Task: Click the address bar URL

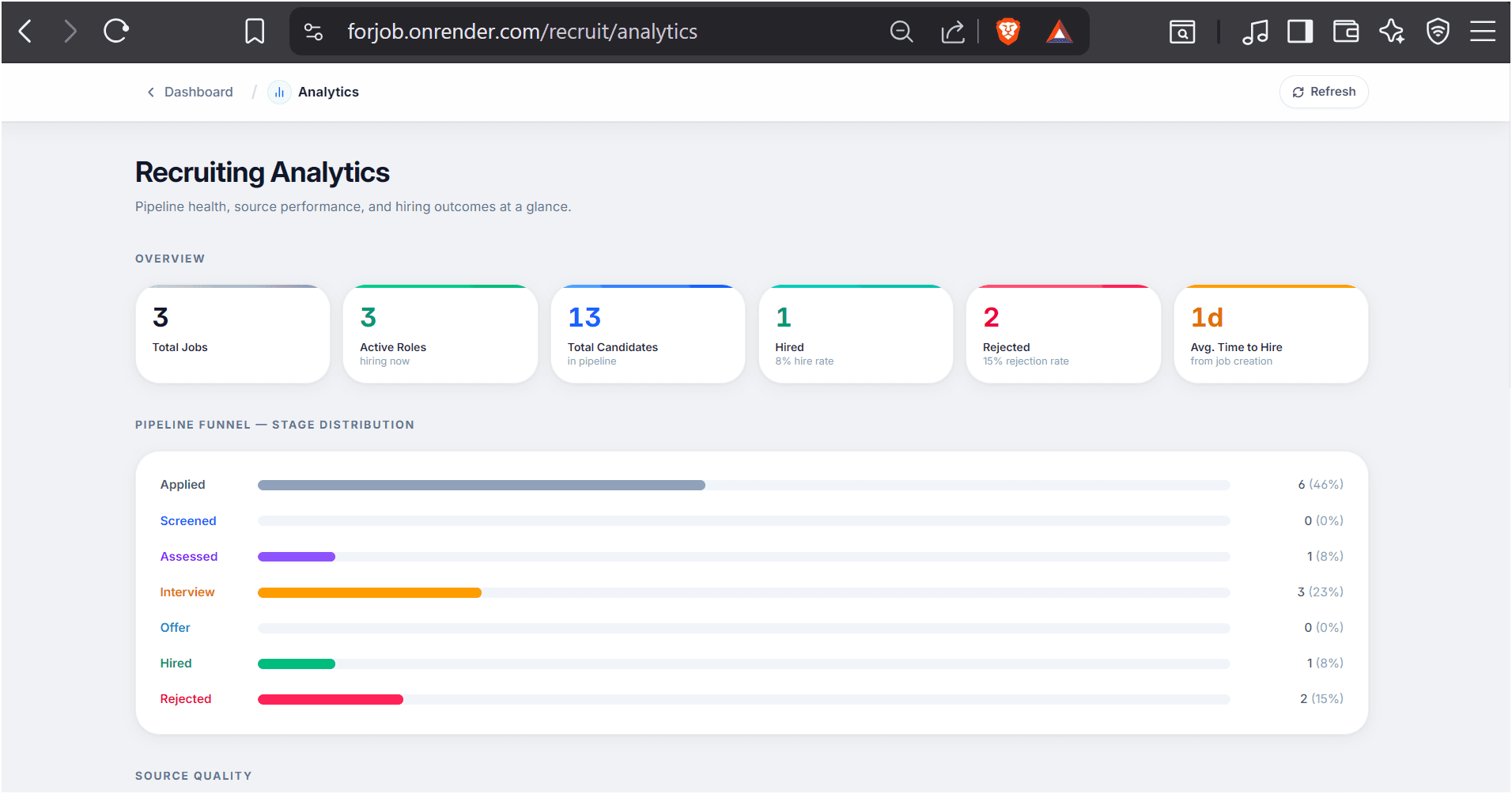Action: point(522,32)
